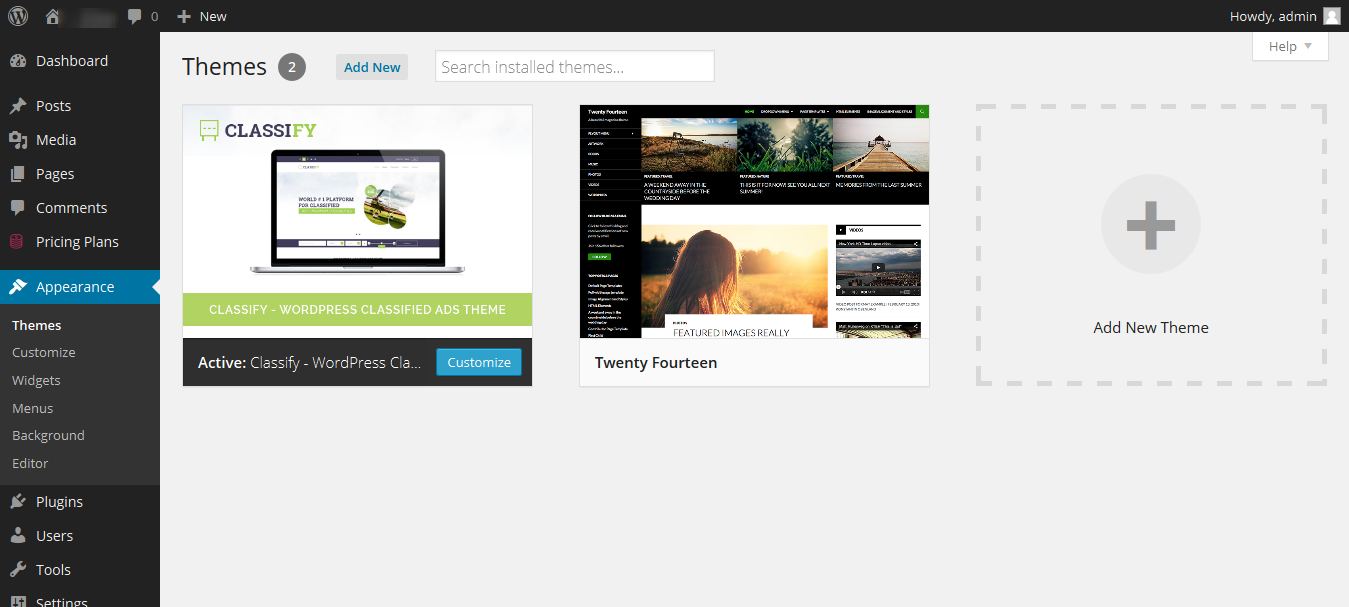Viewport: 1349px width, 607px height.
Task: Open Background under Appearance
Action: coord(48,436)
